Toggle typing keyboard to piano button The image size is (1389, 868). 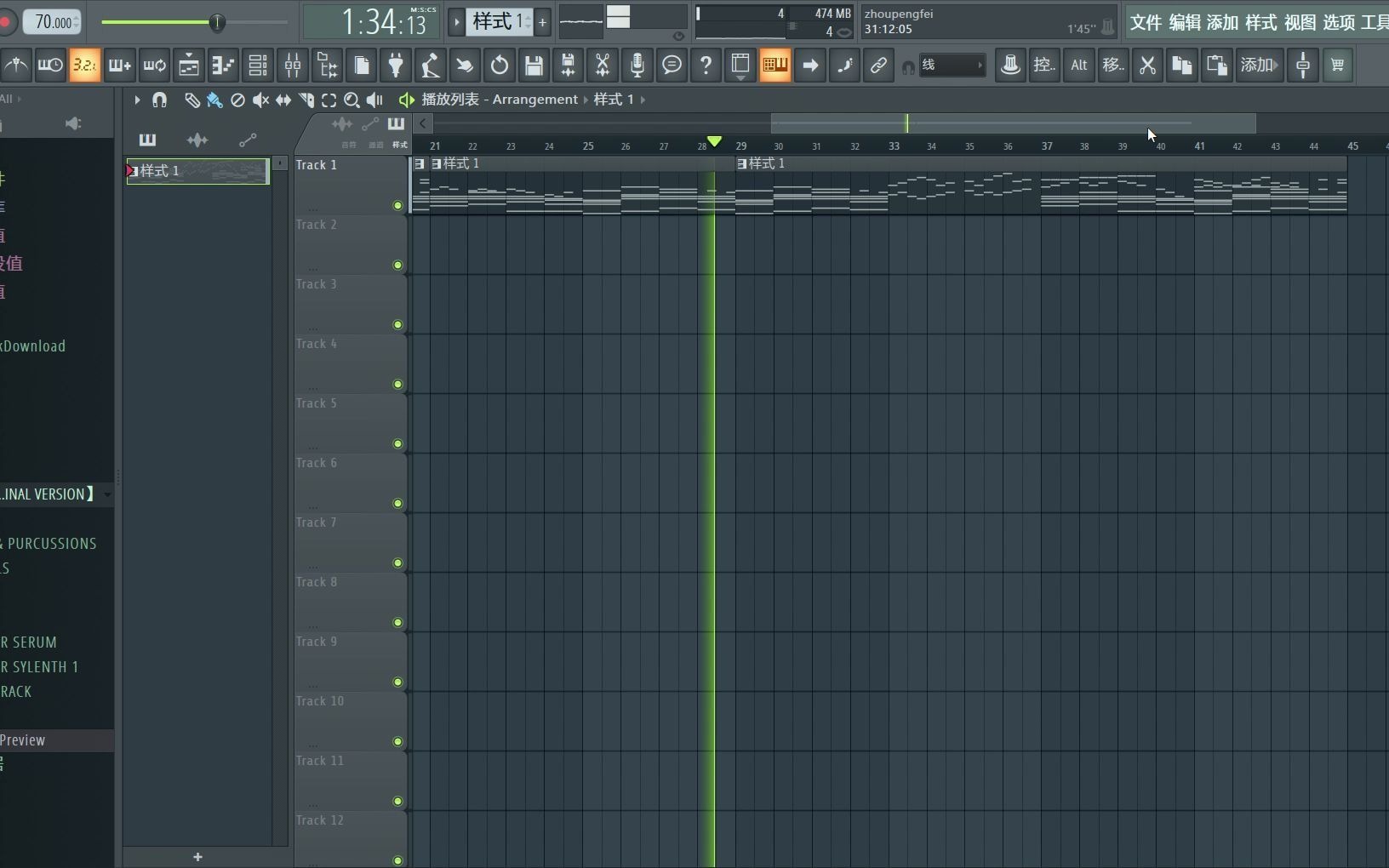click(775, 65)
